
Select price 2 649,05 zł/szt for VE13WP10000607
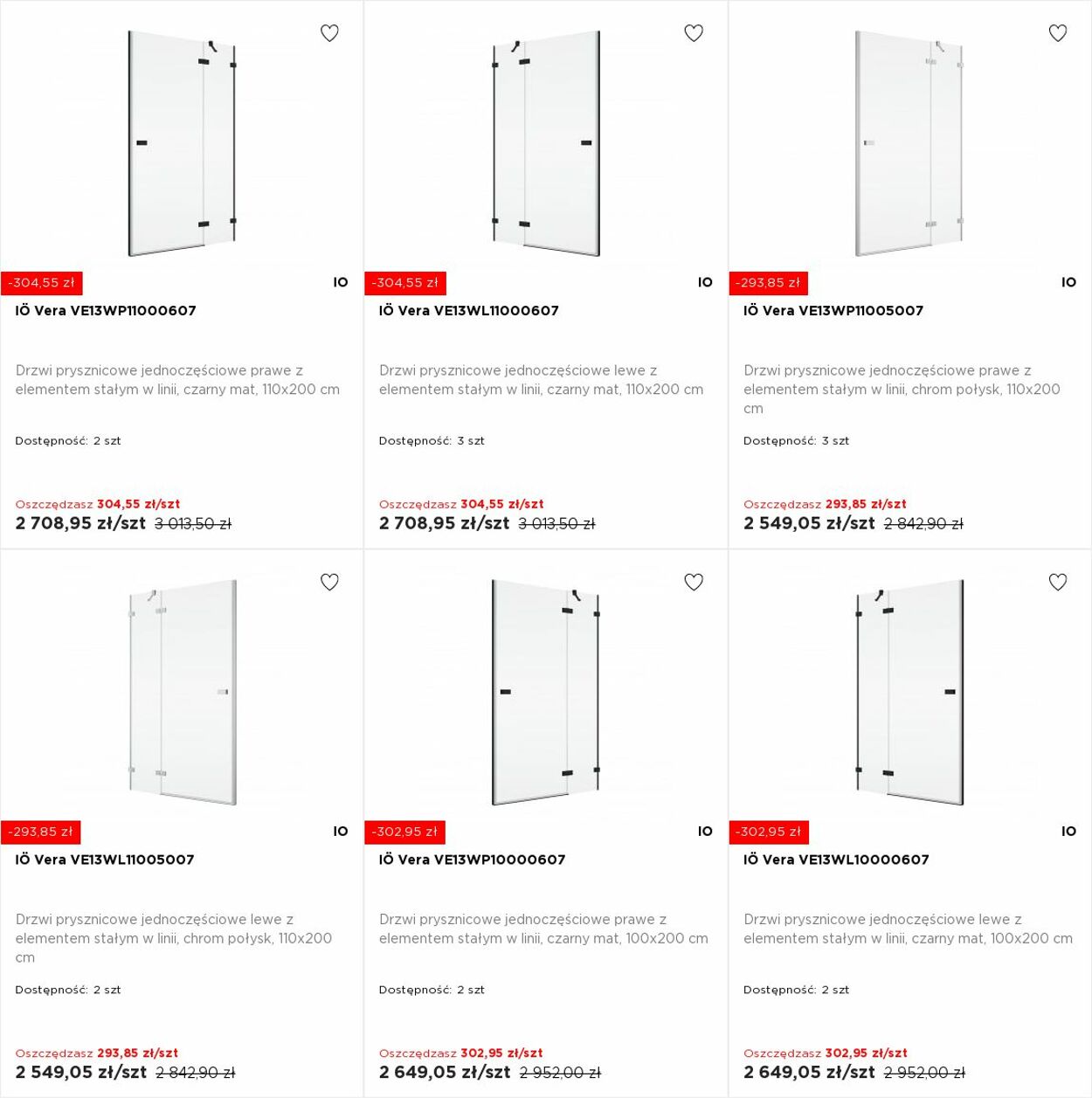click(445, 1072)
